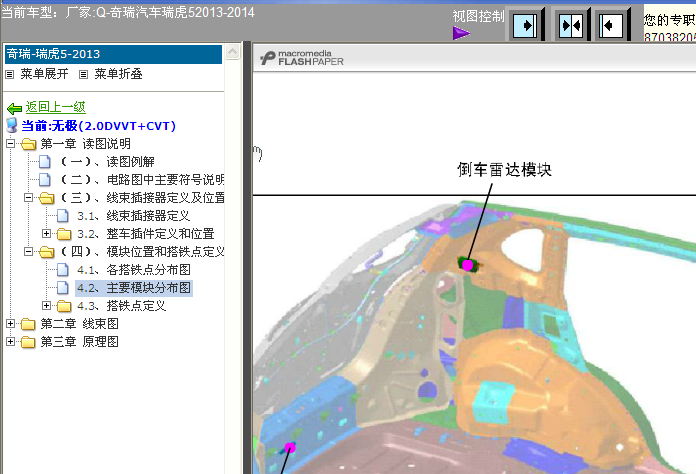The image size is (696, 474).
Task: Click the folder icon of 第三章 原理图
Action: pyautogui.click(x=28, y=342)
